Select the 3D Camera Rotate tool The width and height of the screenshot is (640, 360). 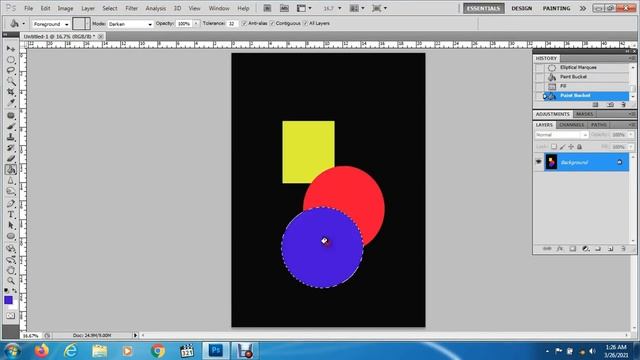tap(11, 260)
